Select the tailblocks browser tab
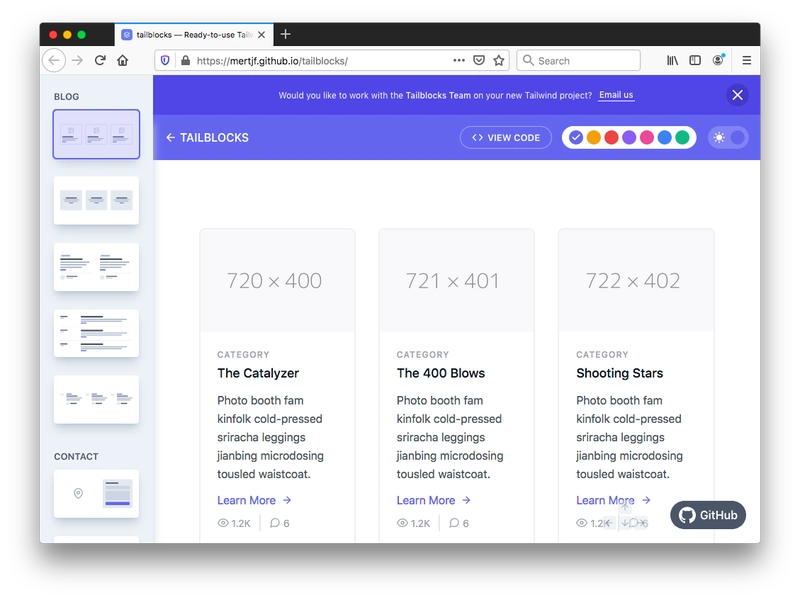800x600 pixels. [x=194, y=35]
